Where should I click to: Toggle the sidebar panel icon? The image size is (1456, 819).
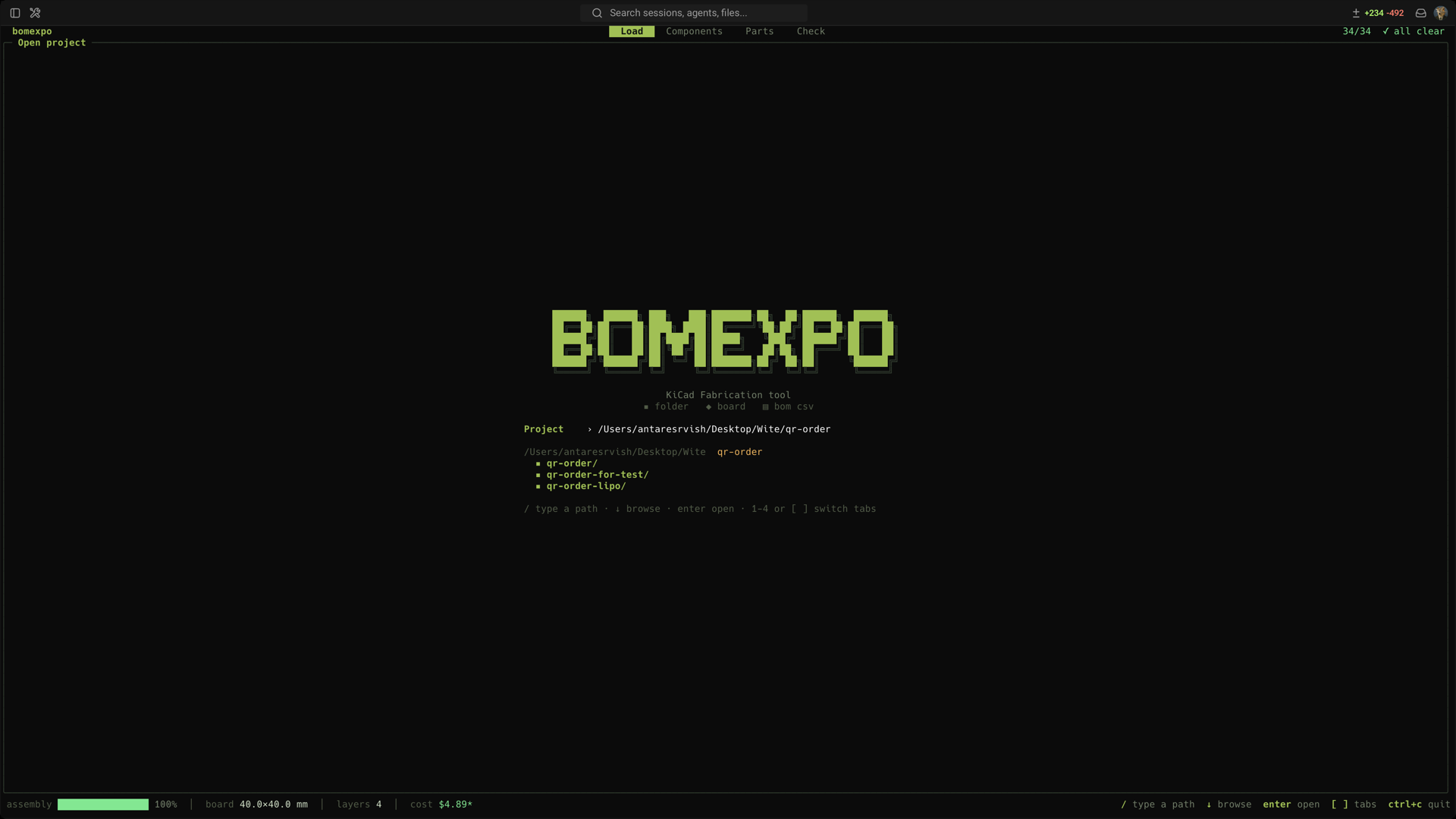(x=15, y=13)
